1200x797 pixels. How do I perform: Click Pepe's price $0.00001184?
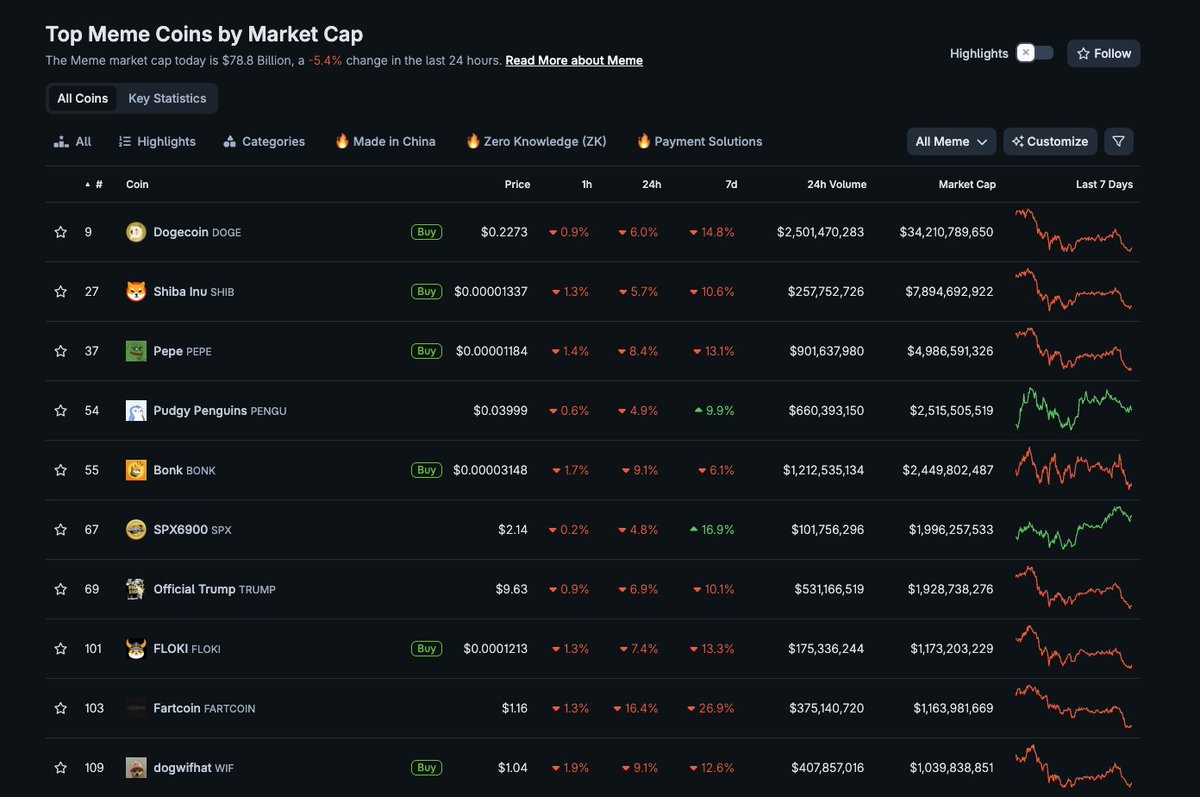click(492, 351)
